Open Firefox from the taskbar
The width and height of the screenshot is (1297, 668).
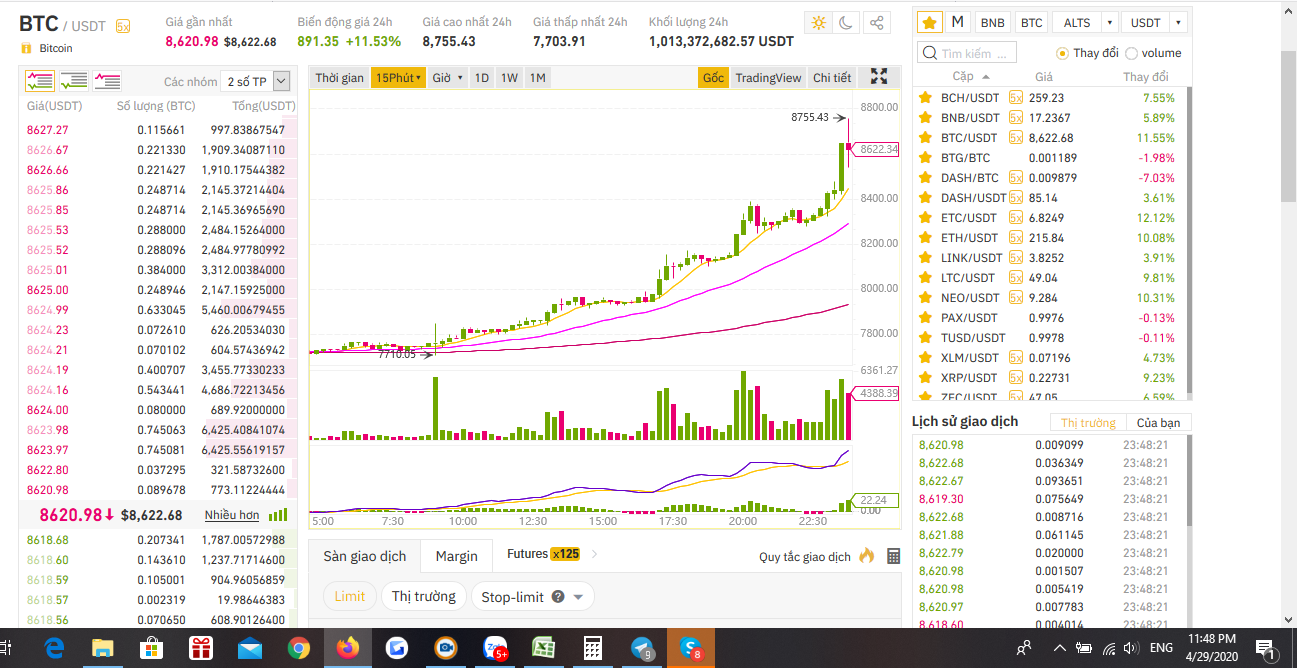(347, 648)
